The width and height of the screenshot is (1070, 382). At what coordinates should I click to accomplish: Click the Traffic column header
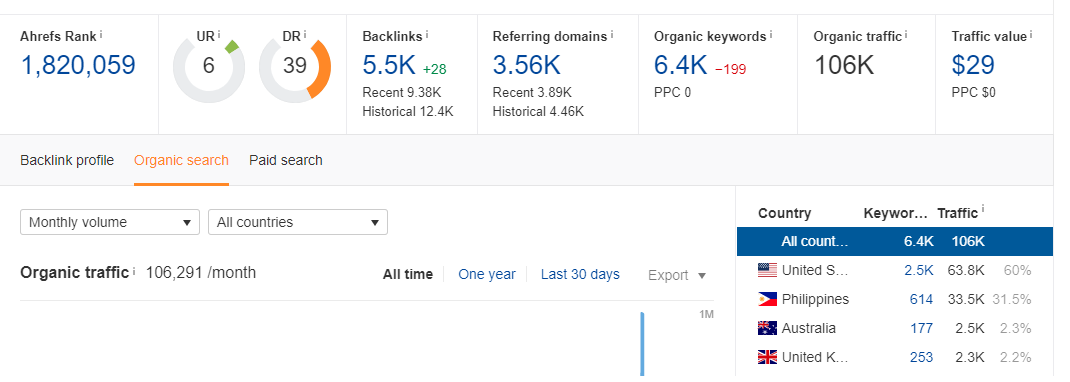(957, 213)
